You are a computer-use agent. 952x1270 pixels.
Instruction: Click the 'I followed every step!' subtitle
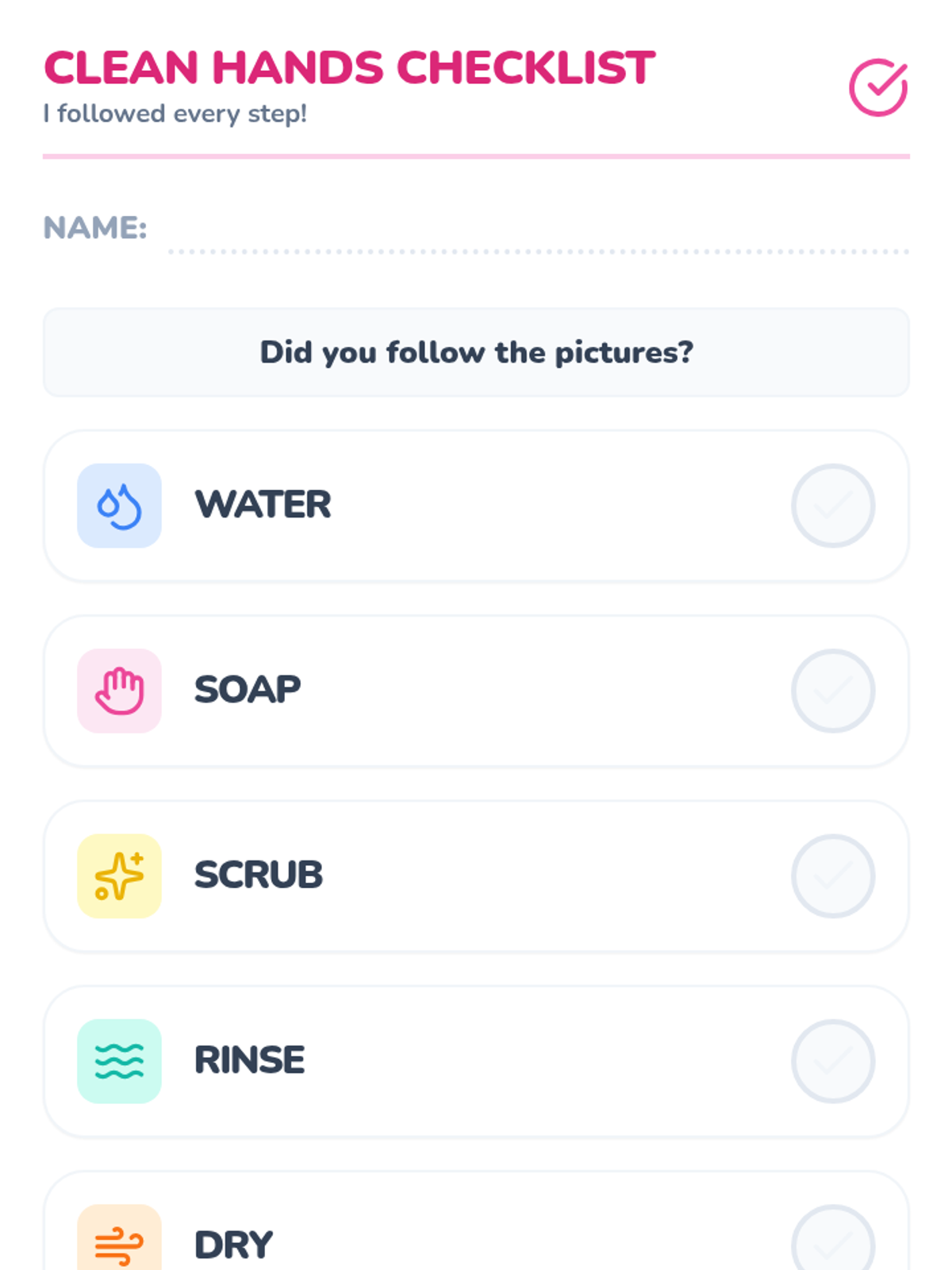click(175, 114)
